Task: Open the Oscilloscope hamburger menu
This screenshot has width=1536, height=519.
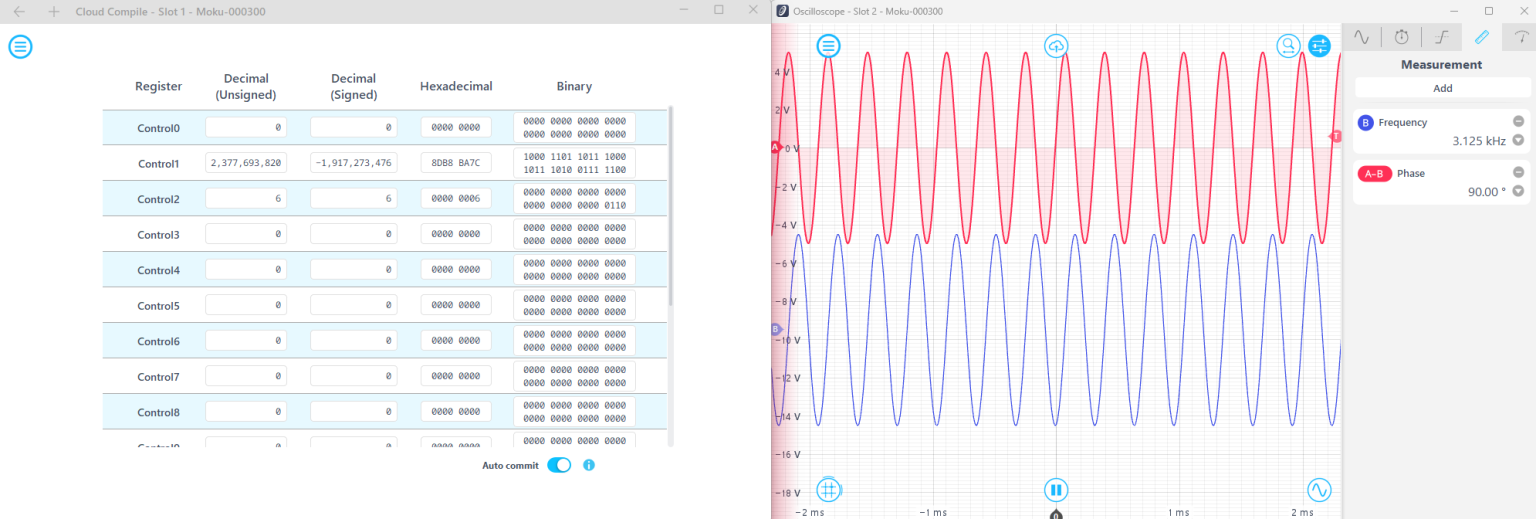Action: pos(829,46)
